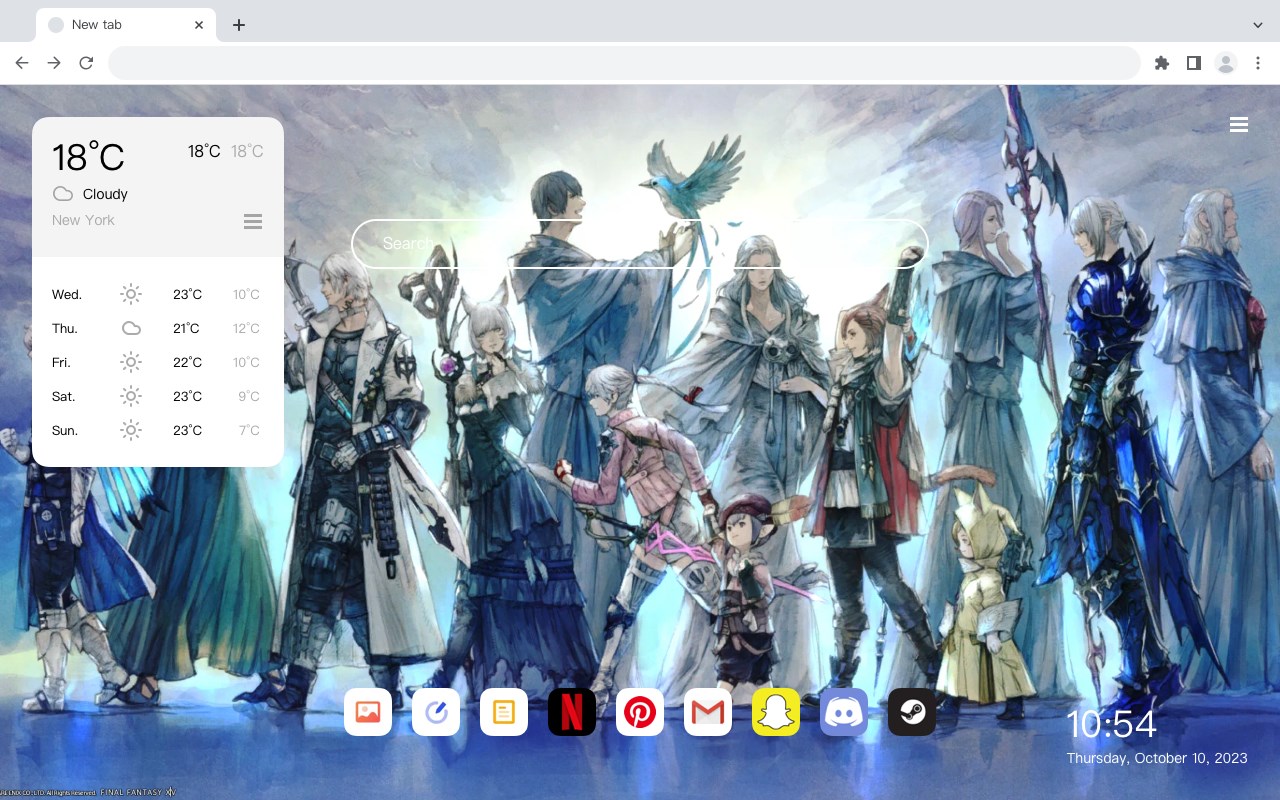Screen dimensions: 1280x800
Task: Open the blue to-do checkmark shortcut
Action: tap(436, 712)
